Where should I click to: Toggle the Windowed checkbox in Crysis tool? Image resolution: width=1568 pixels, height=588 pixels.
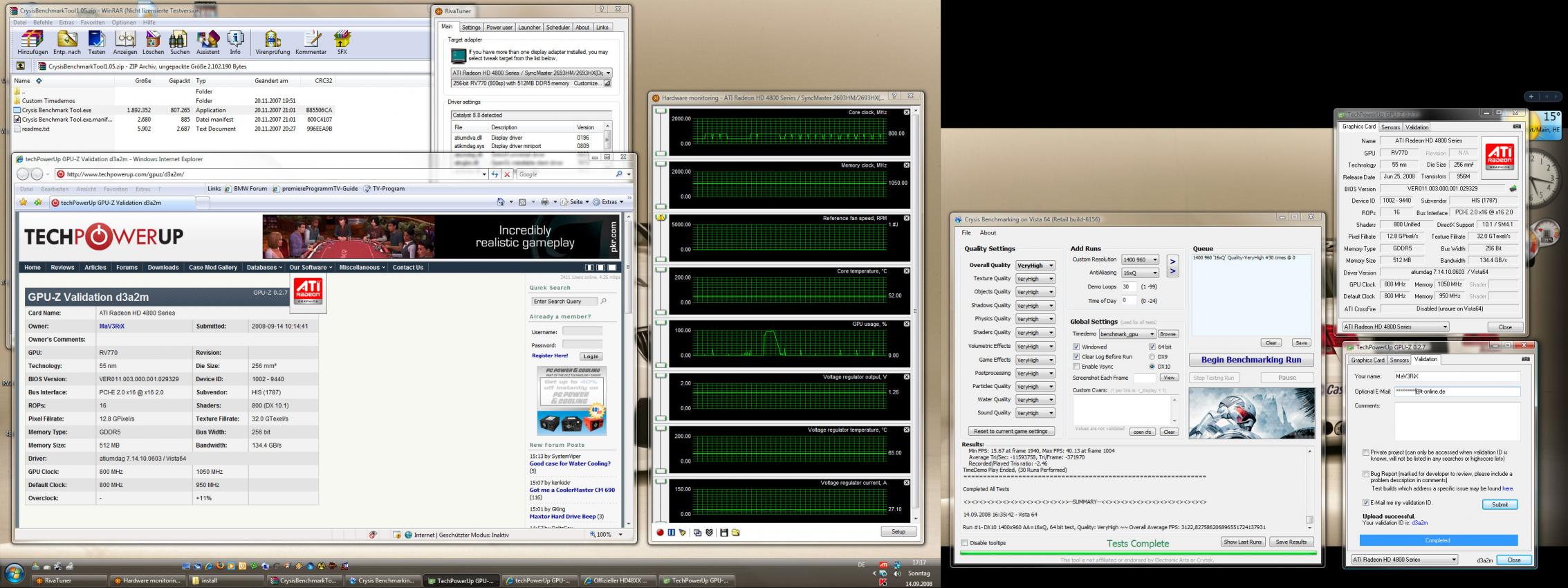(x=1076, y=347)
